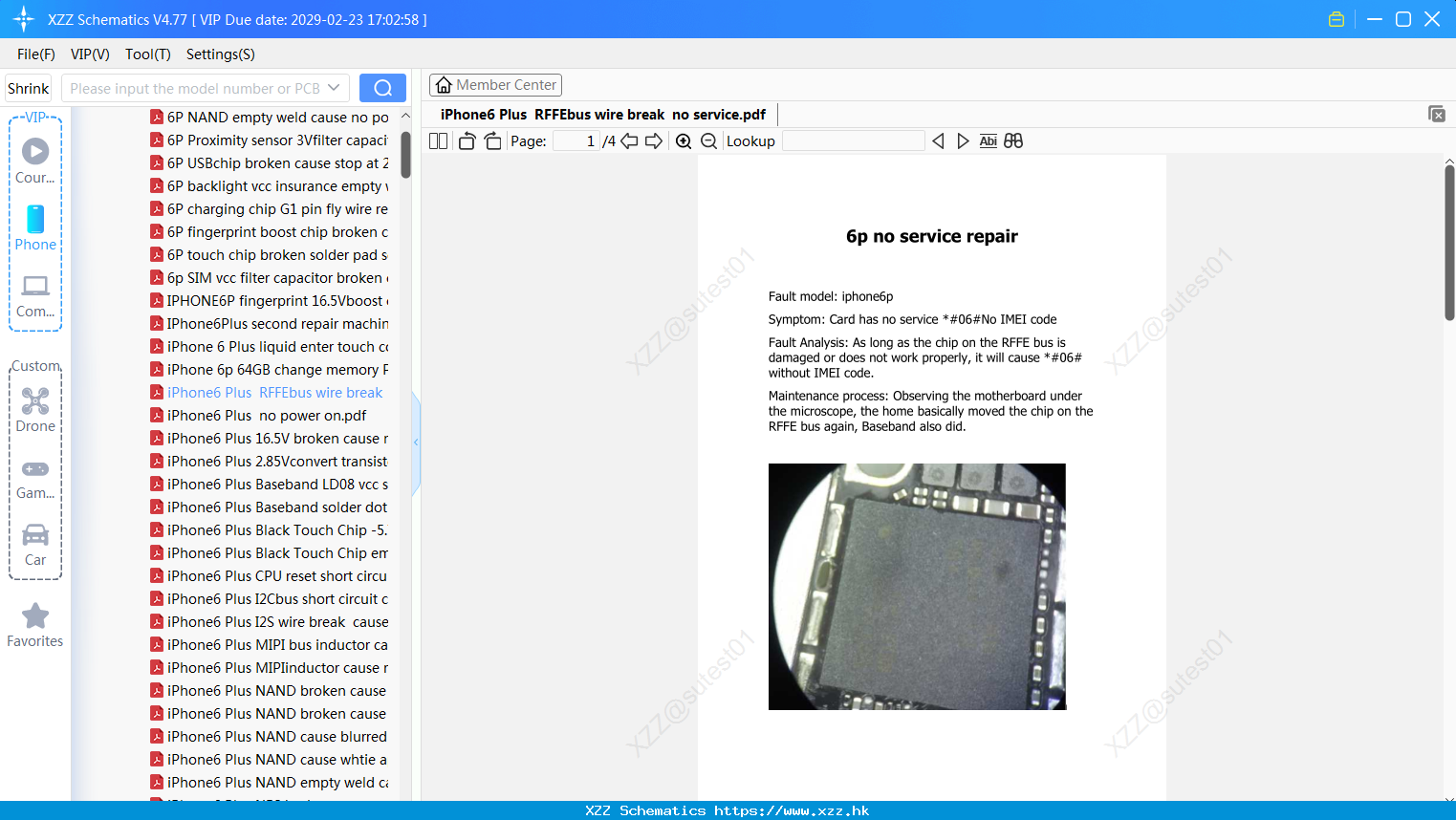Image resolution: width=1456 pixels, height=820 pixels.
Task: Click the chip microscope image in PDF
Action: (917, 586)
